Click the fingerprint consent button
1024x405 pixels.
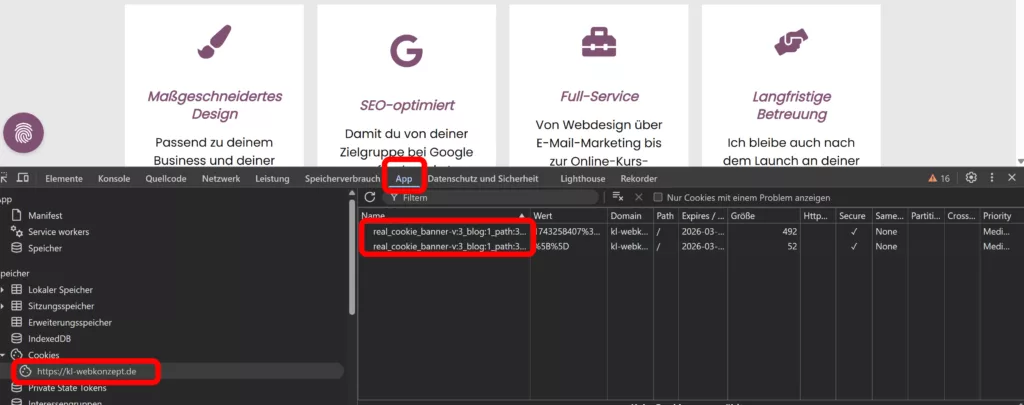[x=24, y=133]
